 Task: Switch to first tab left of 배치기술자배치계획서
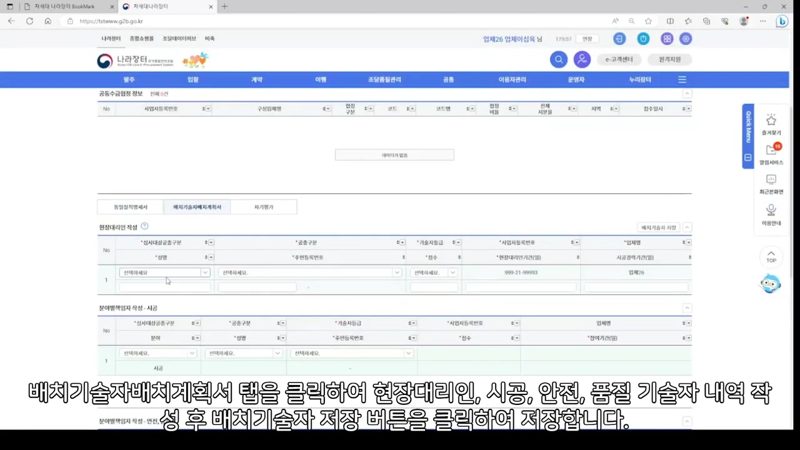(x=131, y=207)
